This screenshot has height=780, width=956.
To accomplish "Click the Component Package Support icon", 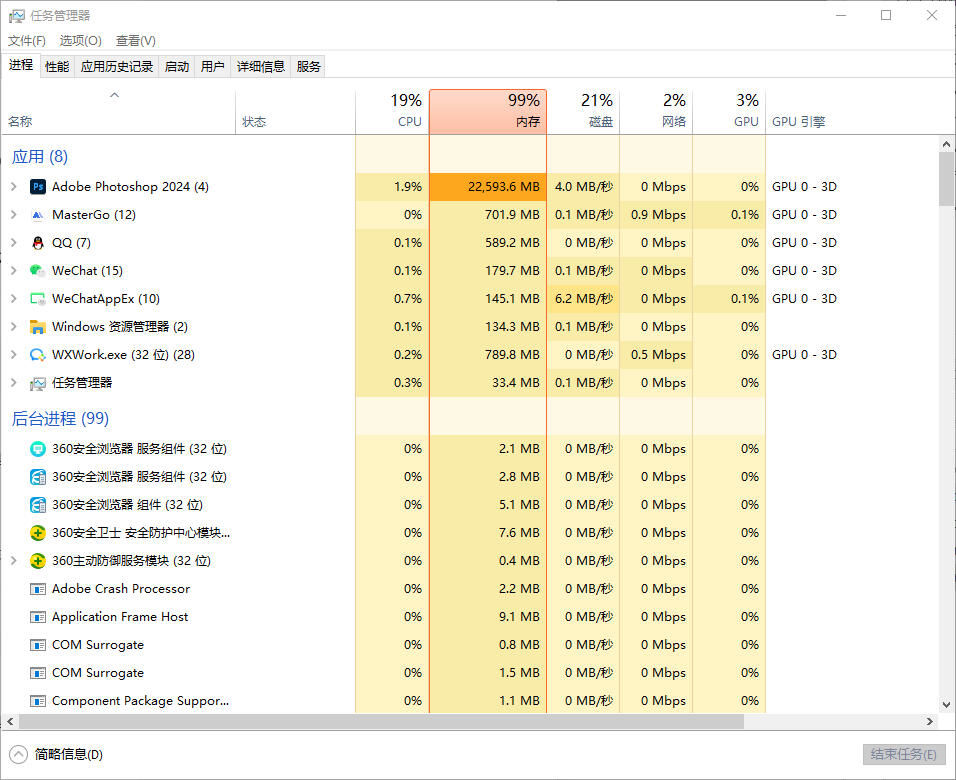I will 38,701.
